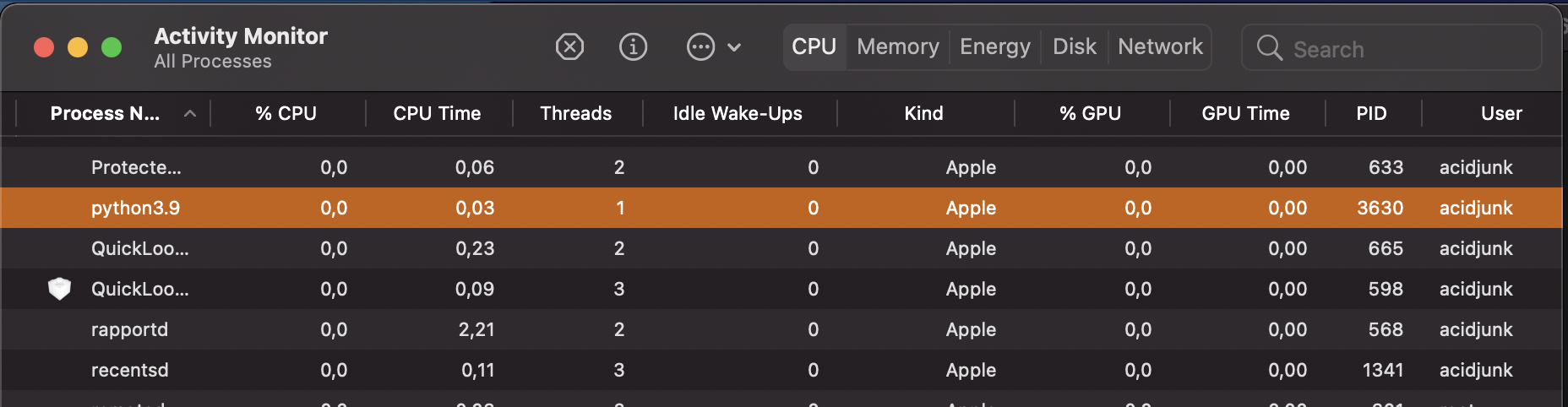
Task: Click PID 3630 in python3.9 row
Action: [x=1380, y=208]
